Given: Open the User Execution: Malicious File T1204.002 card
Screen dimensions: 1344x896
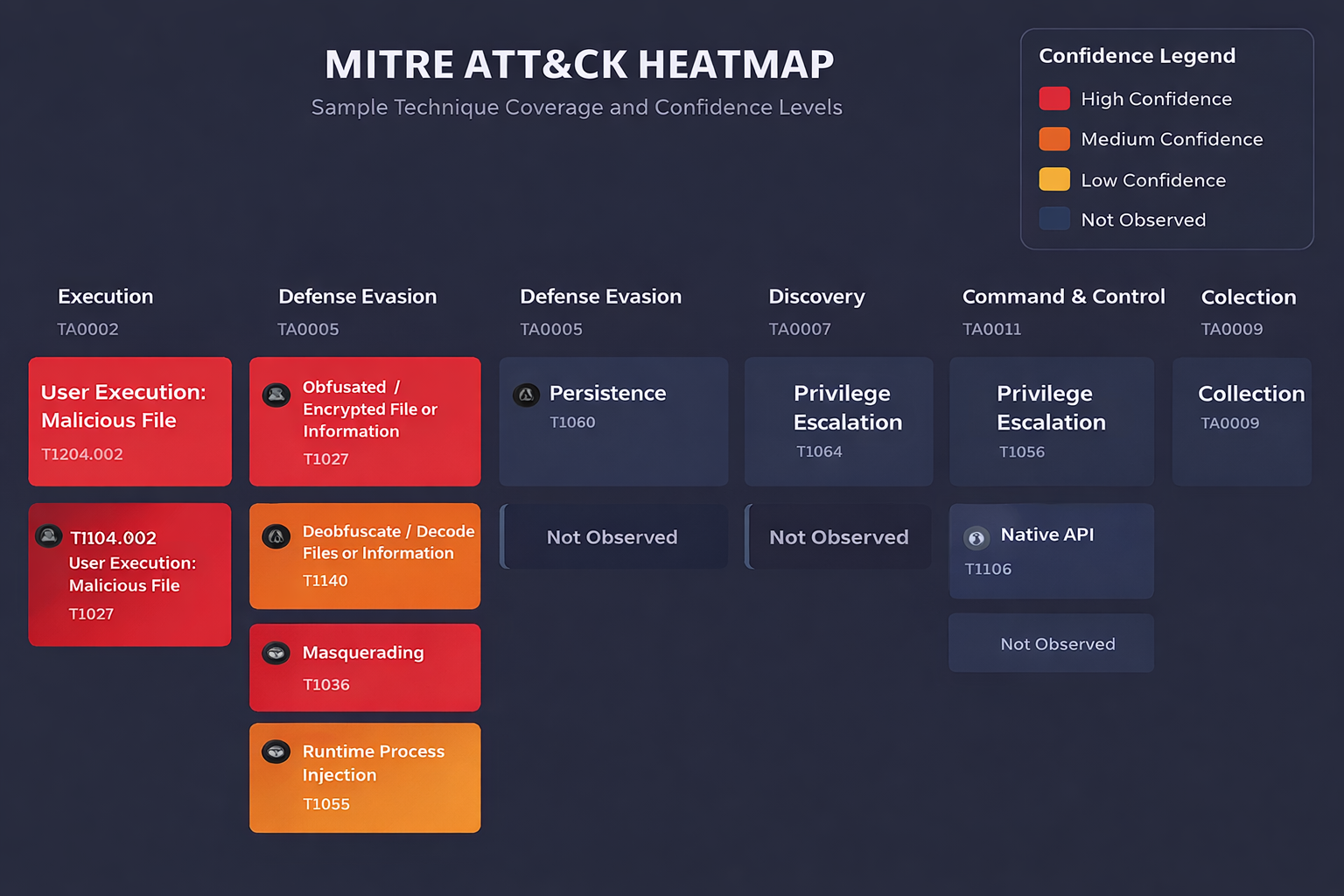Looking at the screenshot, I should click(130, 422).
